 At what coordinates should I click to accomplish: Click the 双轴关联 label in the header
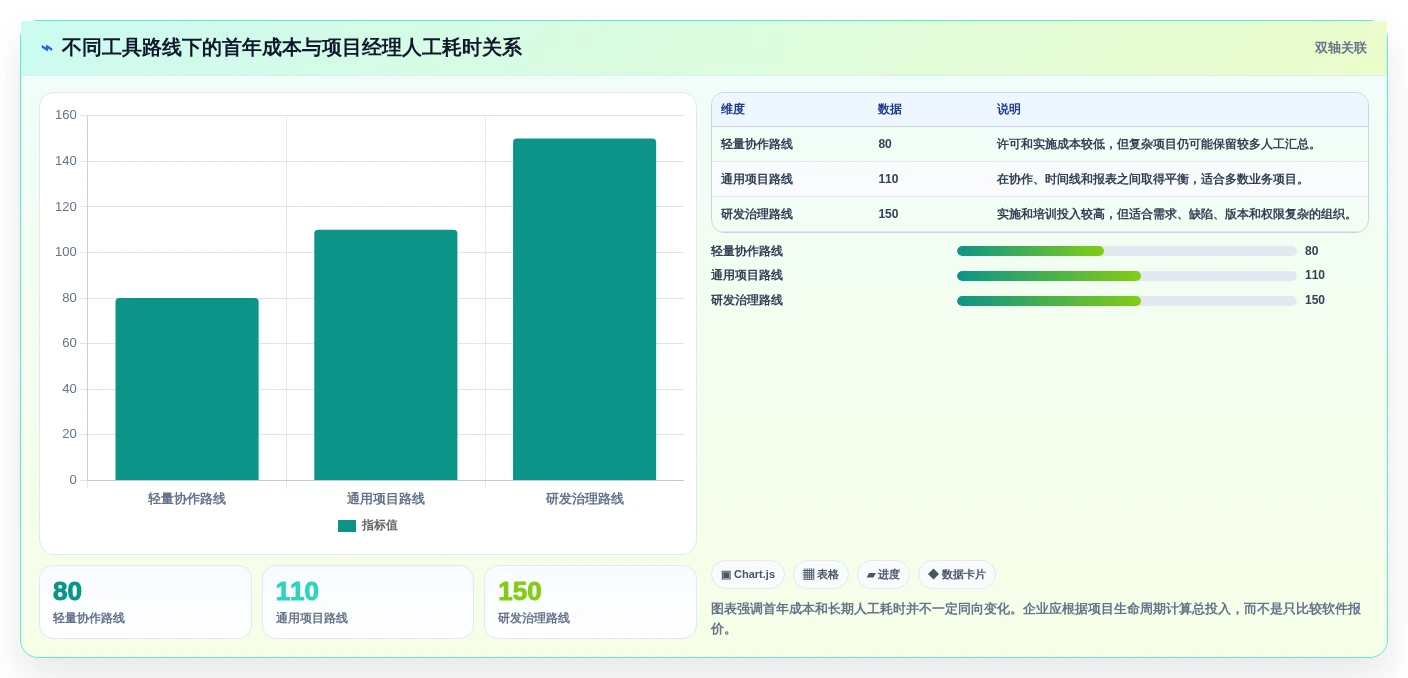(1340, 48)
